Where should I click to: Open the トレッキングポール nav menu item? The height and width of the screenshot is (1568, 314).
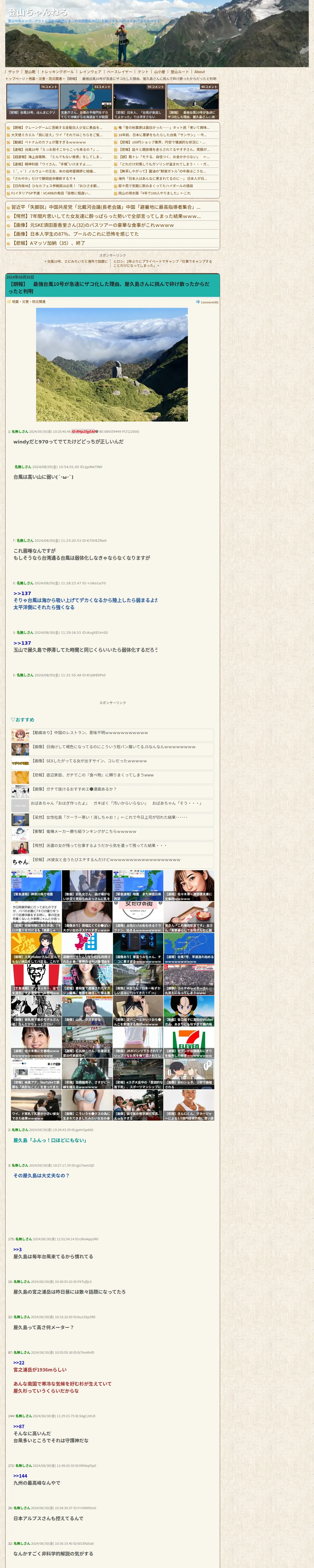coord(57,72)
